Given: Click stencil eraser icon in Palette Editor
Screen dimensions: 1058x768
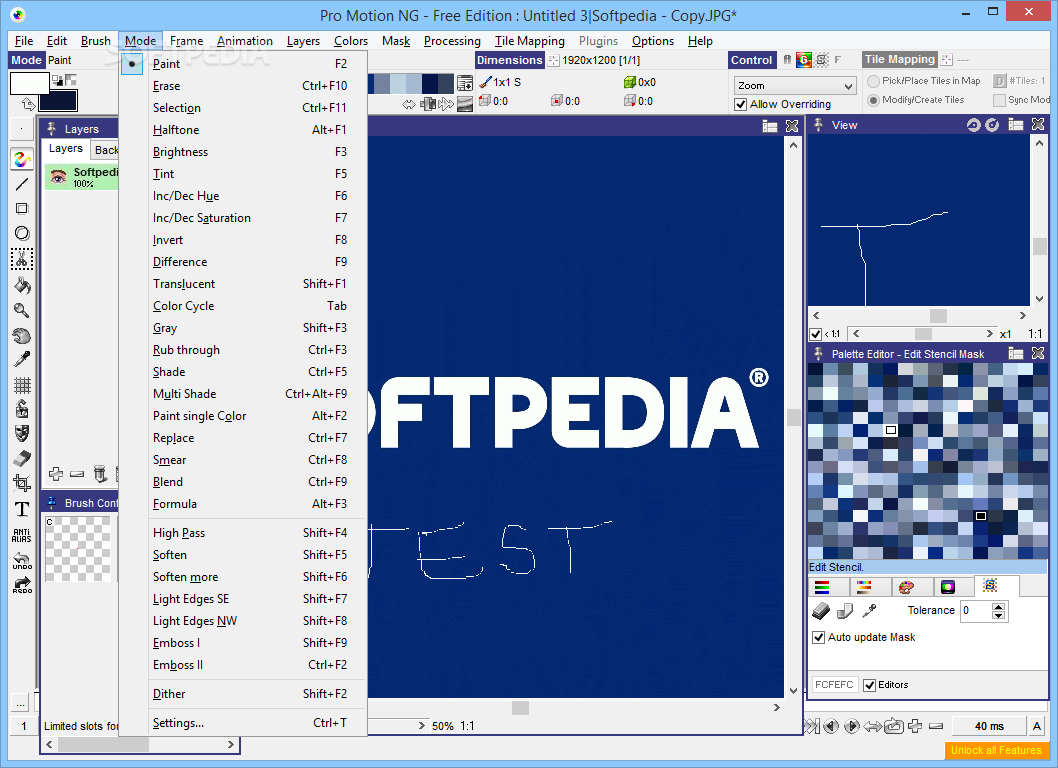Looking at the screenshot, I should [x=820, y=611].
